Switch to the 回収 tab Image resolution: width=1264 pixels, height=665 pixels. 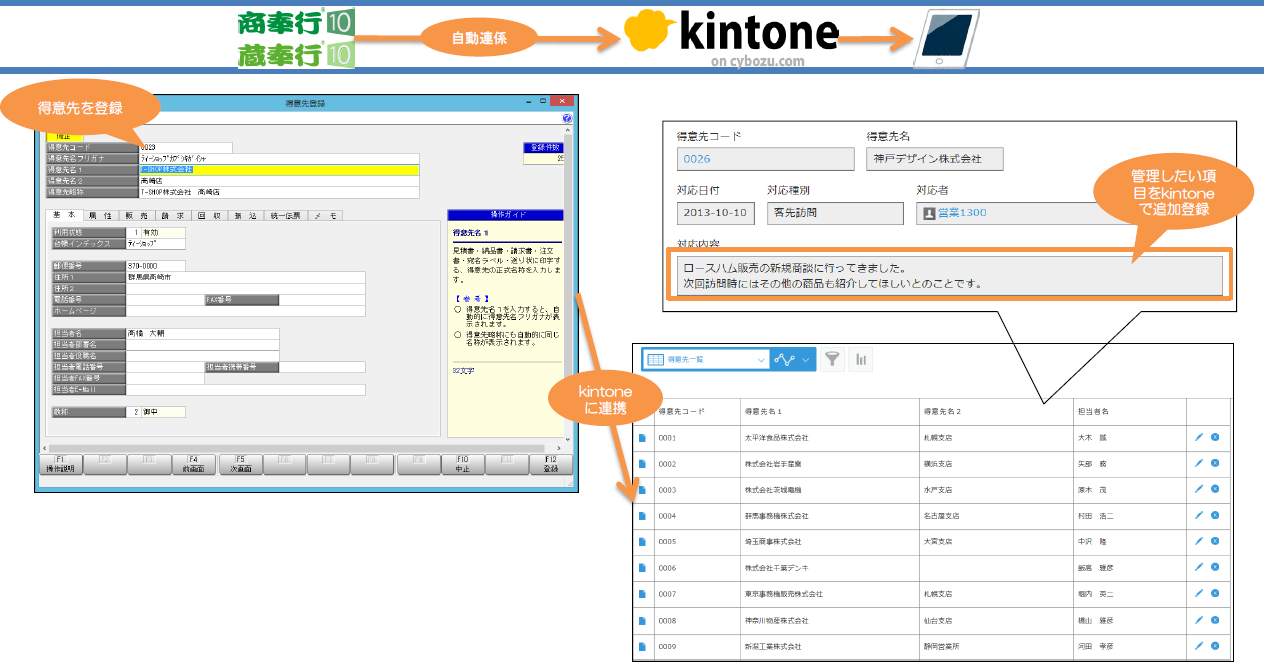pyautogui.click(x=208, y=215)
